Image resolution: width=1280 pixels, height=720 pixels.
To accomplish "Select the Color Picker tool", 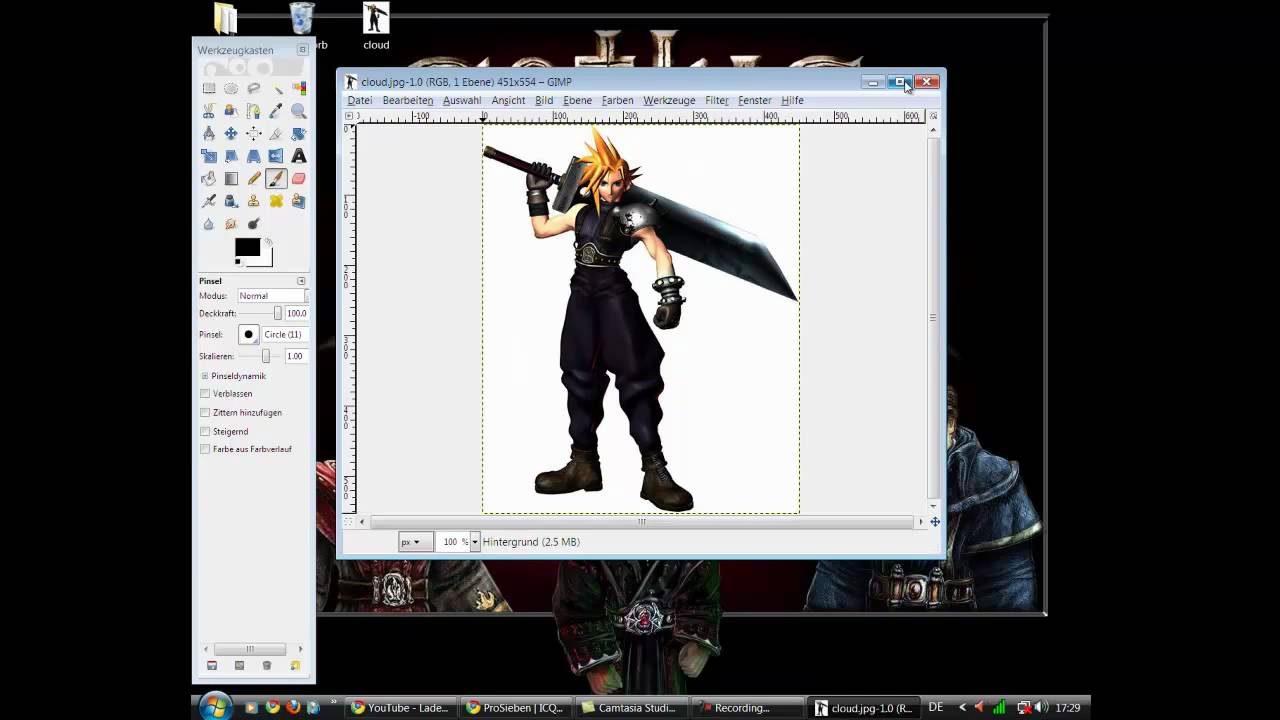I will [x=276, y=111].
